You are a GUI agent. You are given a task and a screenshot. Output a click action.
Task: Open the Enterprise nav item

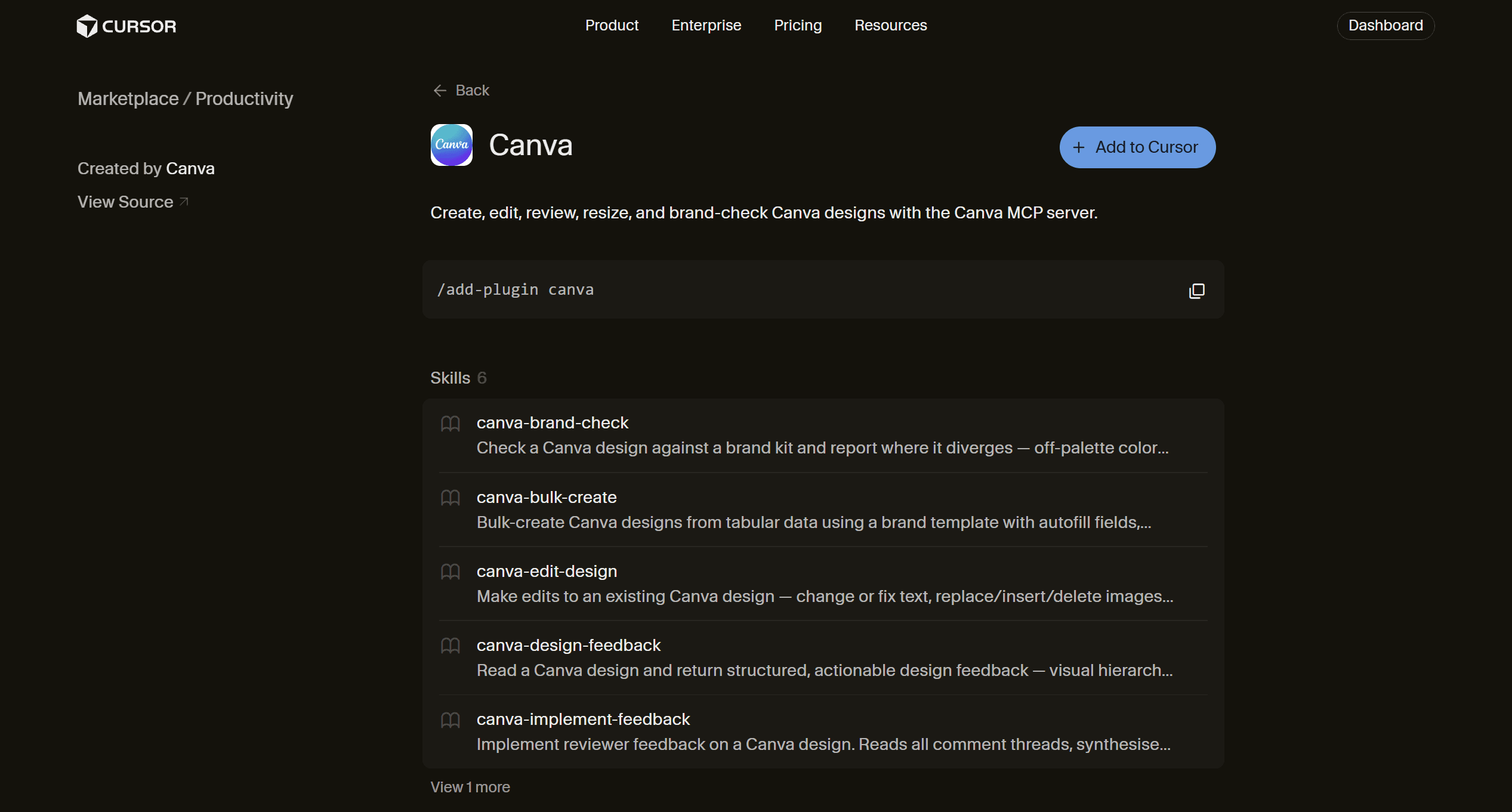[x=706, y=26]
